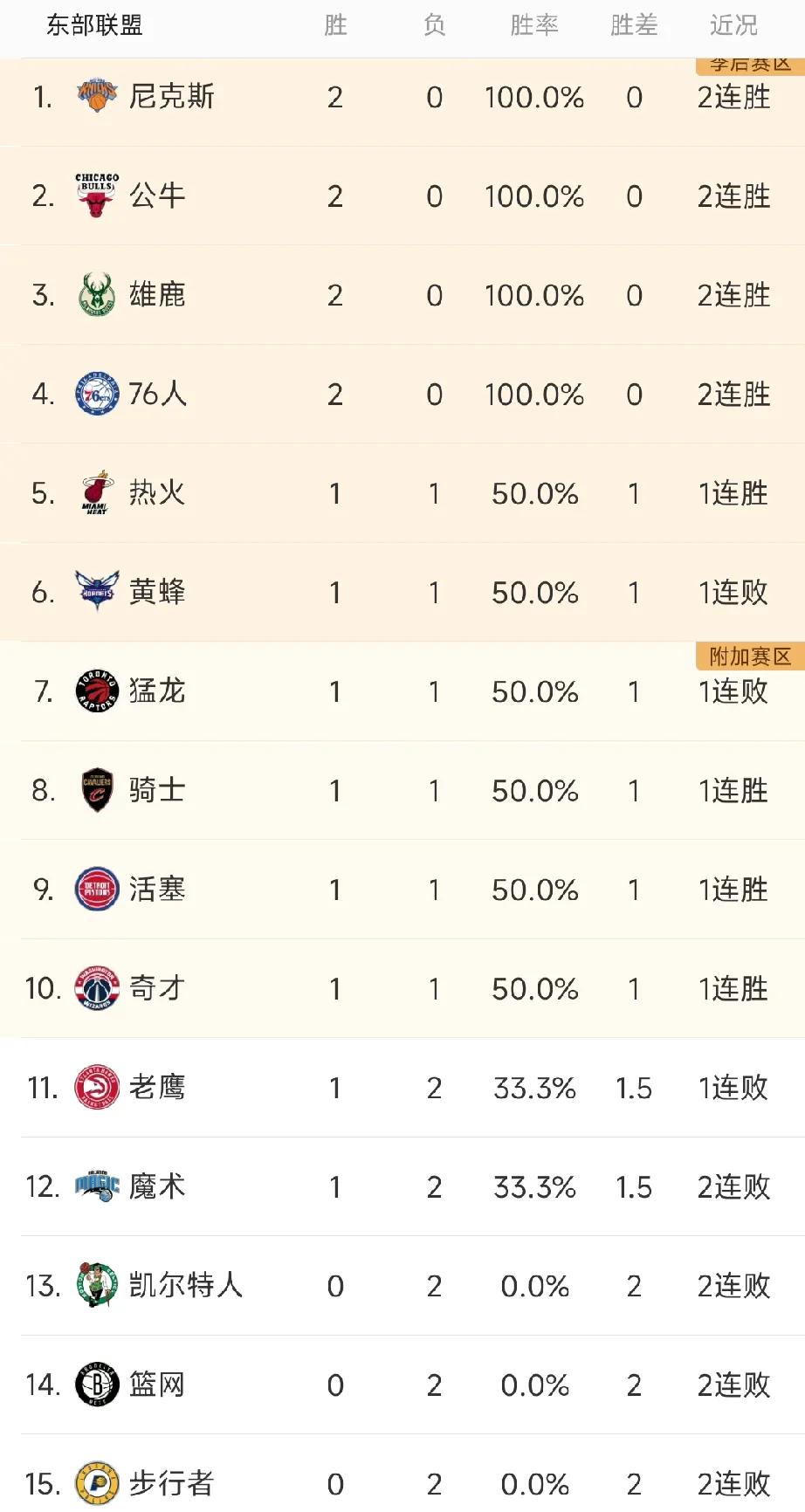
Task: Tap the Atlanta Hawks logo
Action: [x=97, y=1087]
